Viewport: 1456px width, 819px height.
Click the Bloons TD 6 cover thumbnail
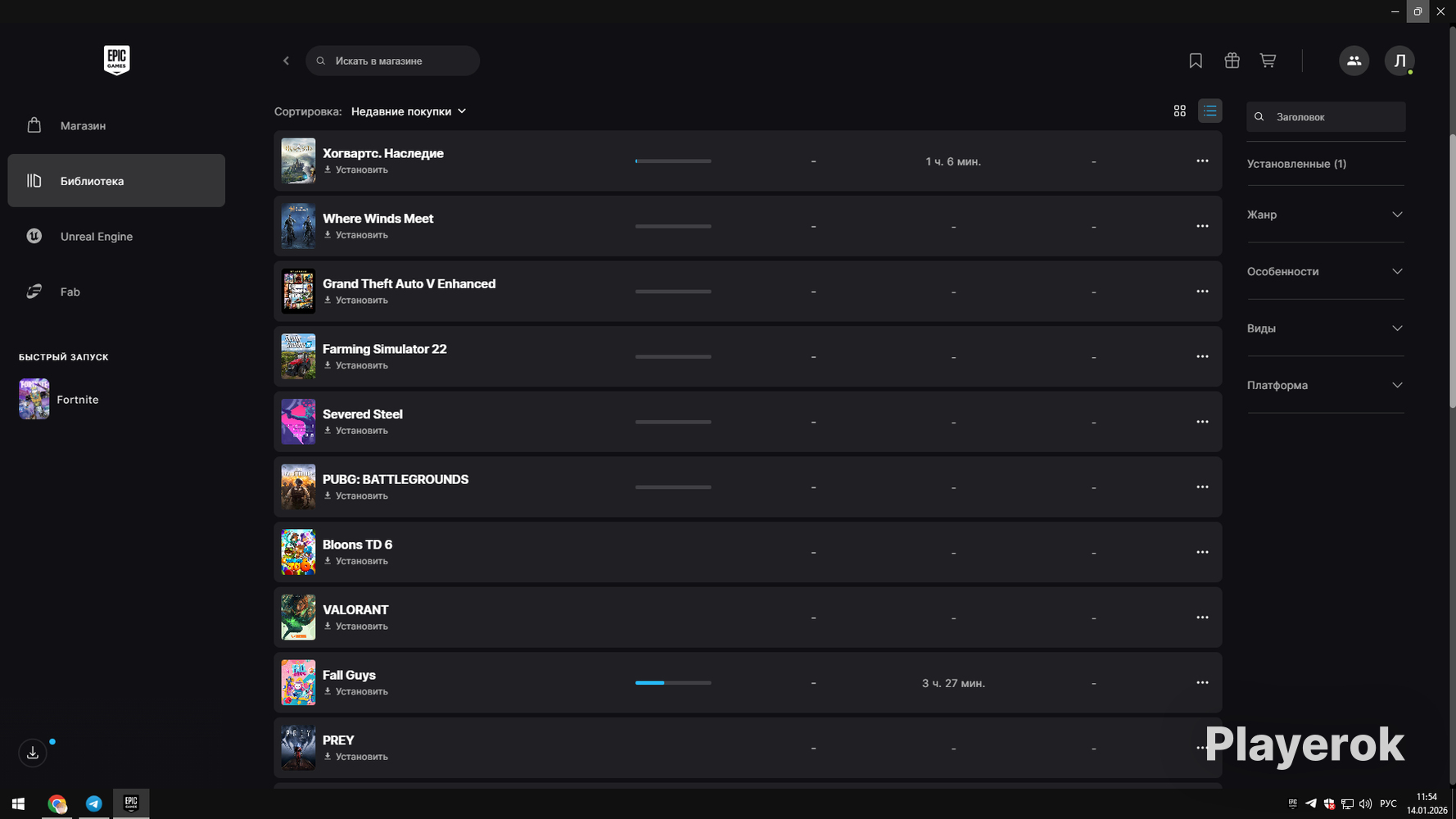pos(298,552)
